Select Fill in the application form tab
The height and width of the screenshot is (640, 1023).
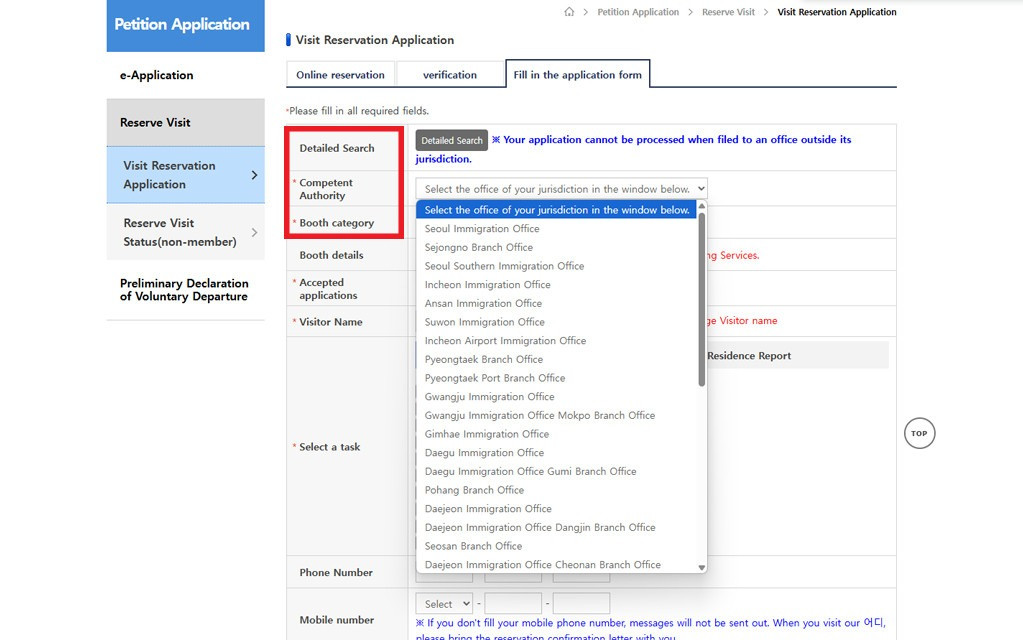click(x=577, y=75)
